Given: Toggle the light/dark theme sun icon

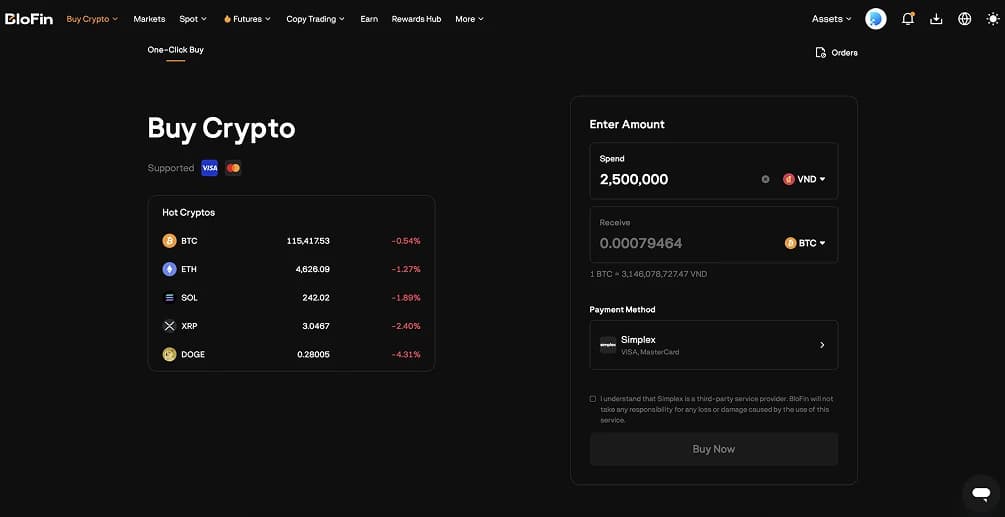Looking at the screenshot, I should point(992,19).
